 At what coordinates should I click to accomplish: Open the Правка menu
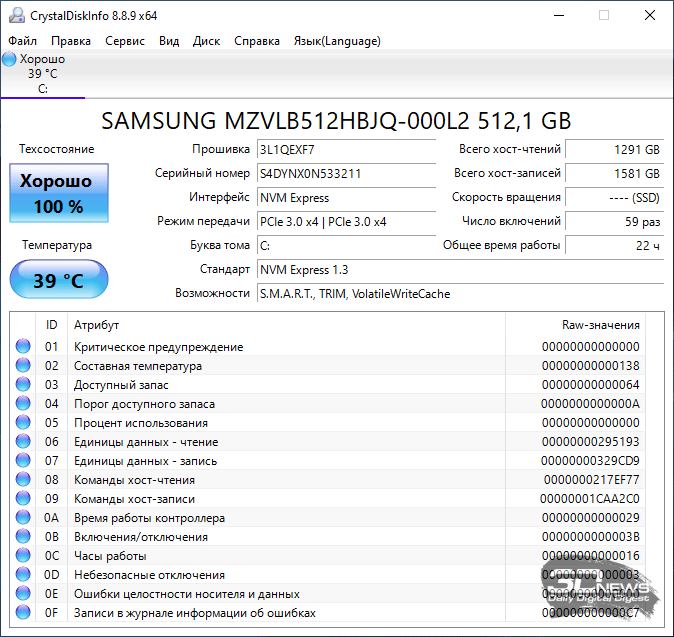(71, 41)
